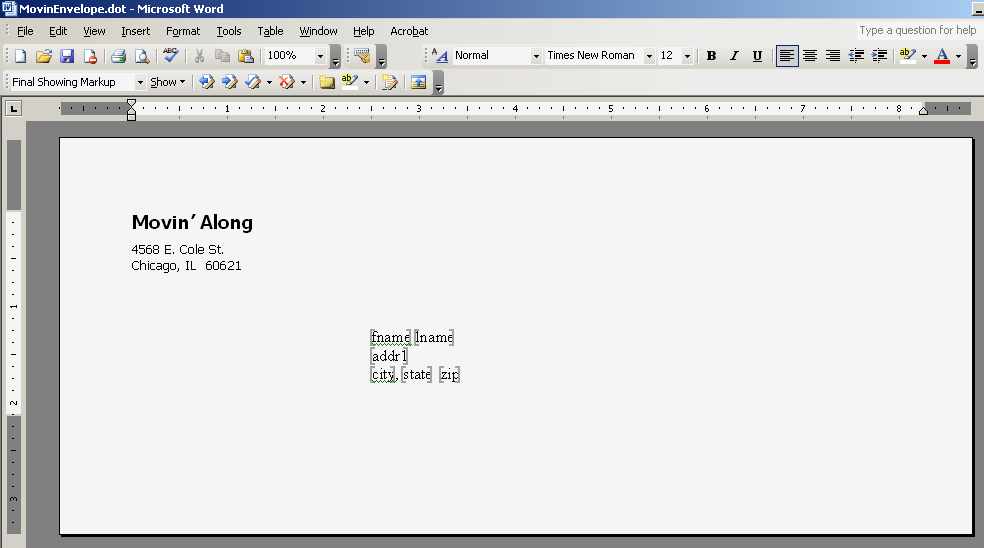Toggle Underline formatting

pyautogui.click(x=757, y=56)
